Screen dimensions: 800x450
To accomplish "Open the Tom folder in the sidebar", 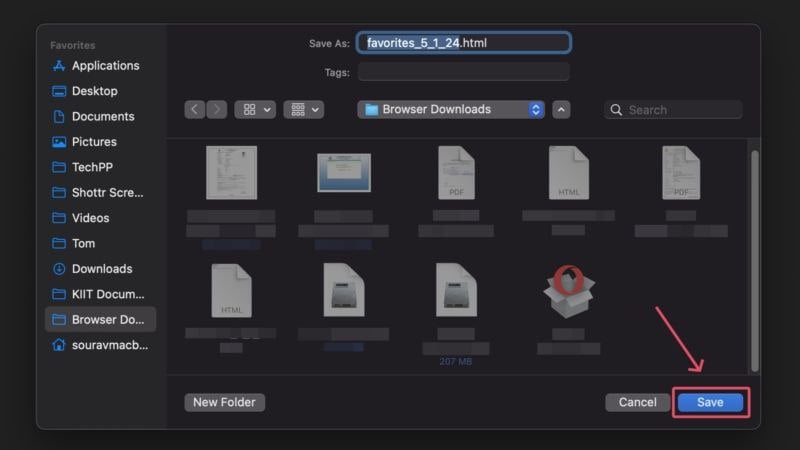I will pos(100,243).
